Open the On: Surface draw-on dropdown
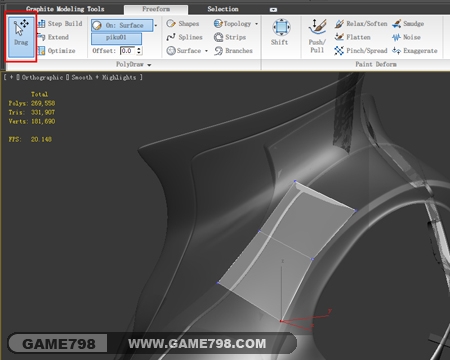450x360 pixels. coord(156,25)
